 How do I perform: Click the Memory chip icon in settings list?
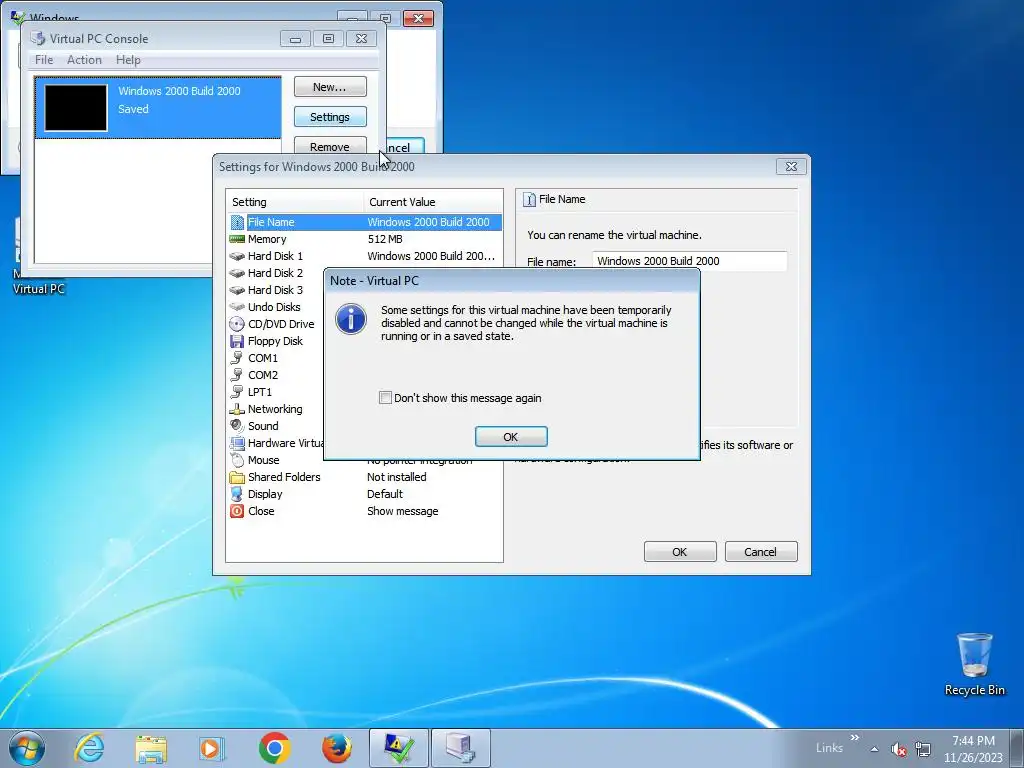click(x=237, y=239)
